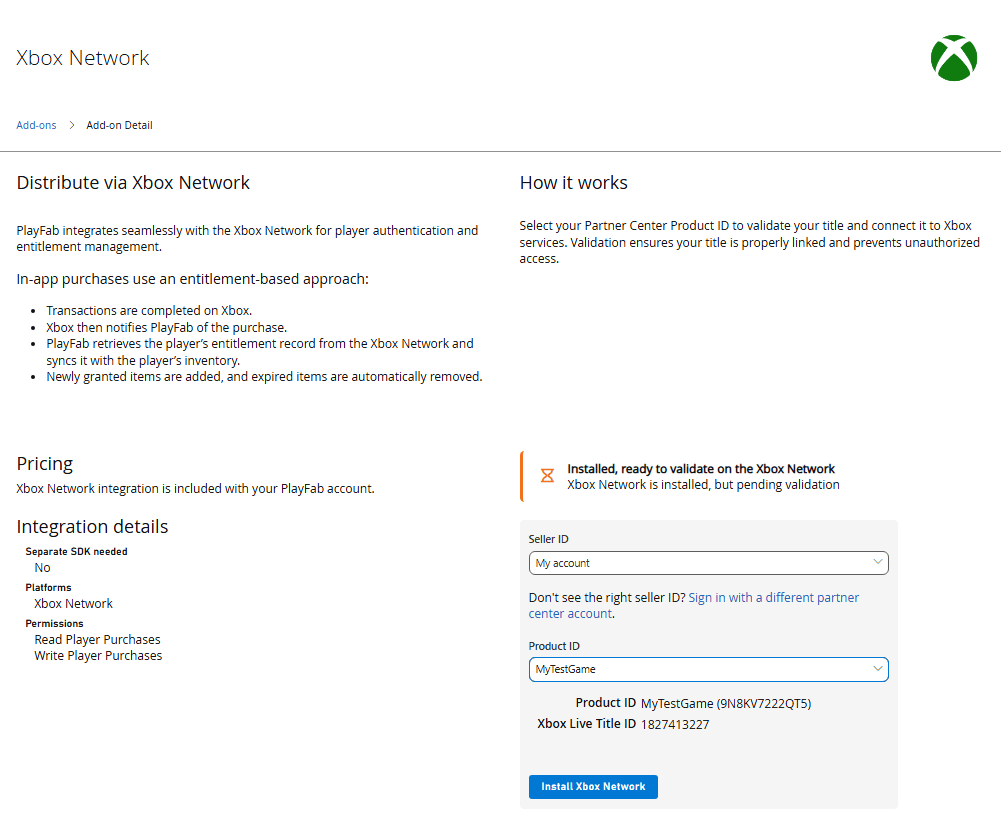Screen dimensions: 1001x815
Task: Click the Product ID value MyTestGame (9N8KV7222QT5)
Action: click(x=726, y=703)
